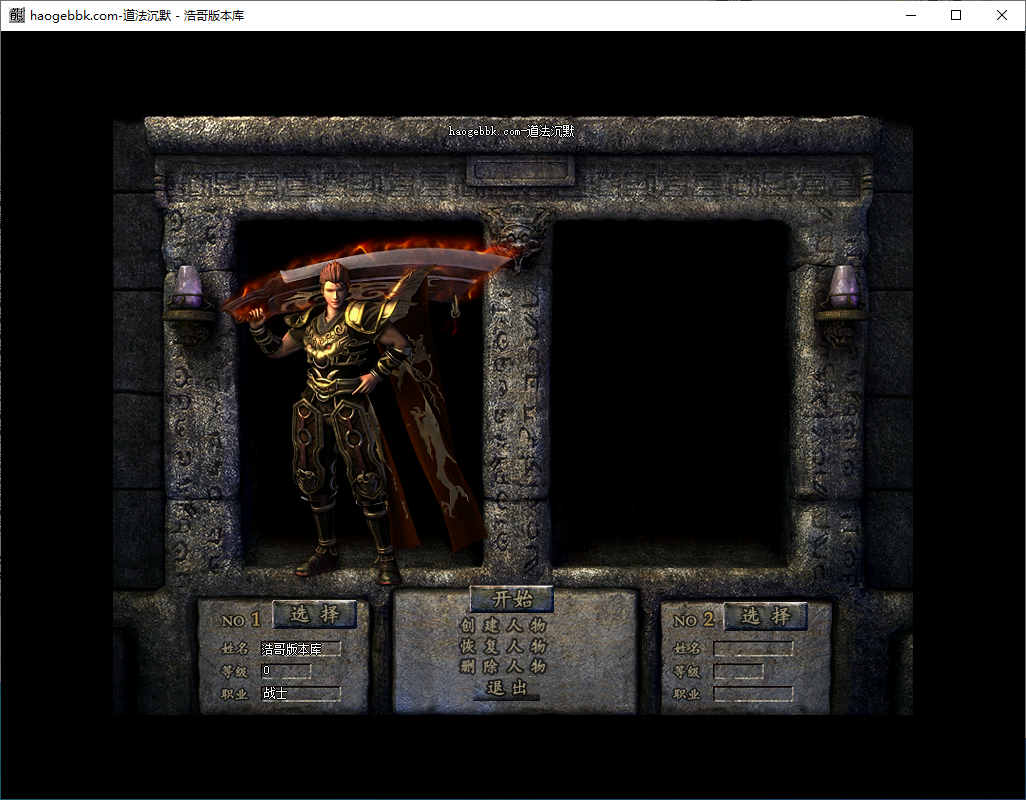
Task: Click the empty slot 2 等级 field
Action: pos(739,671)
